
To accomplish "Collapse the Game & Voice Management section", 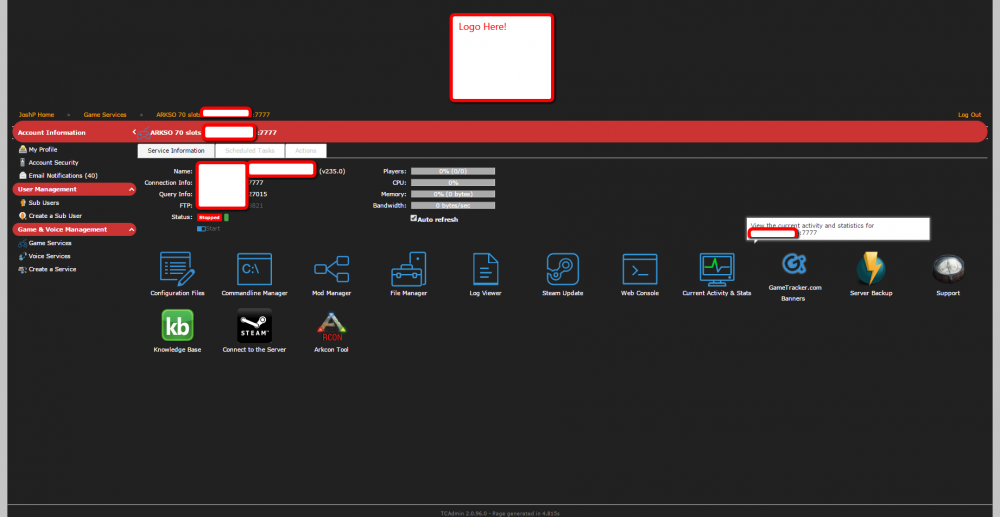I will (132, 229).
